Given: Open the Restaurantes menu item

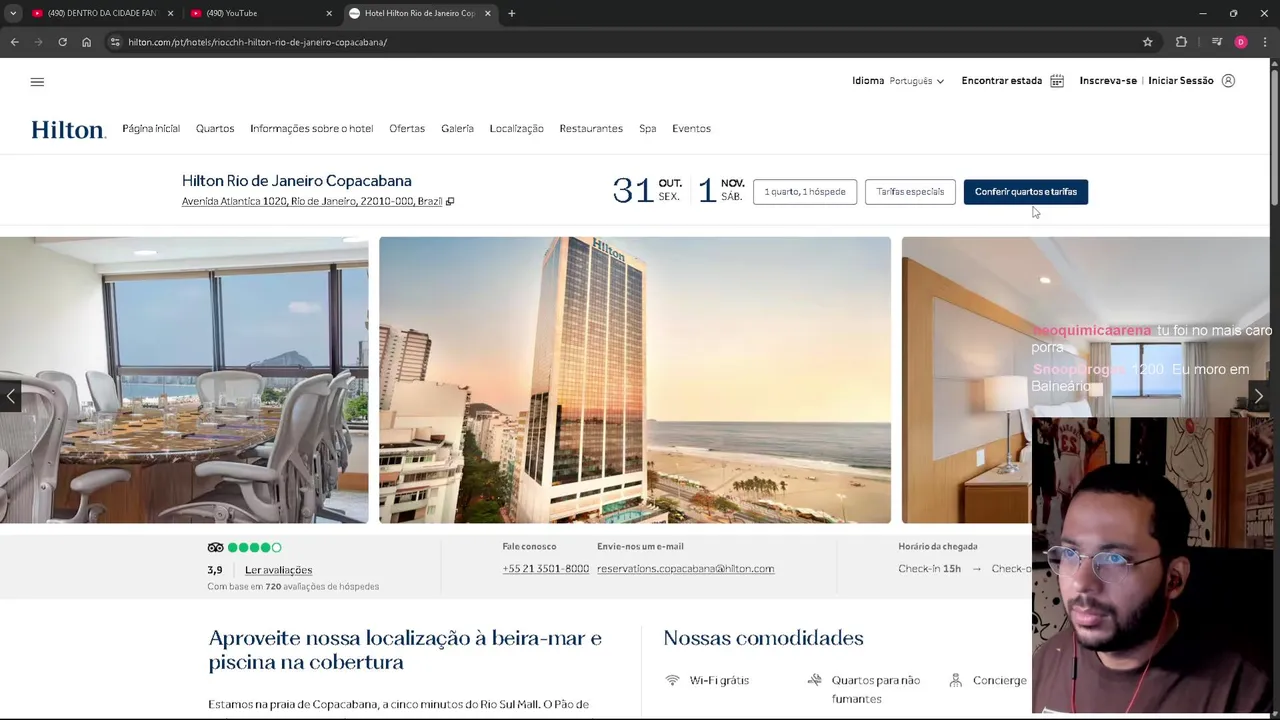Looking at the screenshot, I should (591, 129).
